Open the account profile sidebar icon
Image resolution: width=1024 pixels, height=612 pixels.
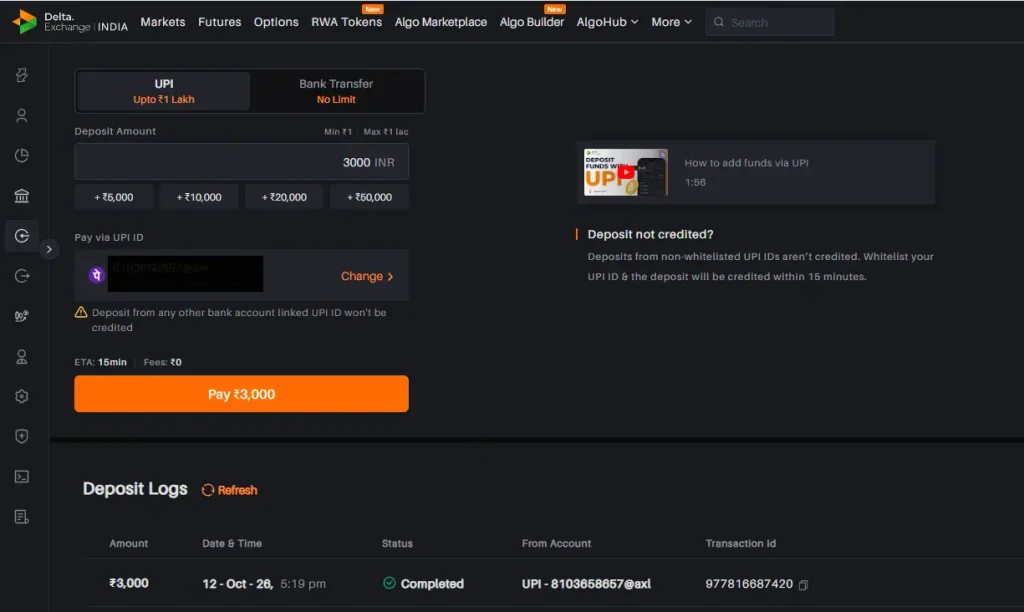click(x=22, y=116)
